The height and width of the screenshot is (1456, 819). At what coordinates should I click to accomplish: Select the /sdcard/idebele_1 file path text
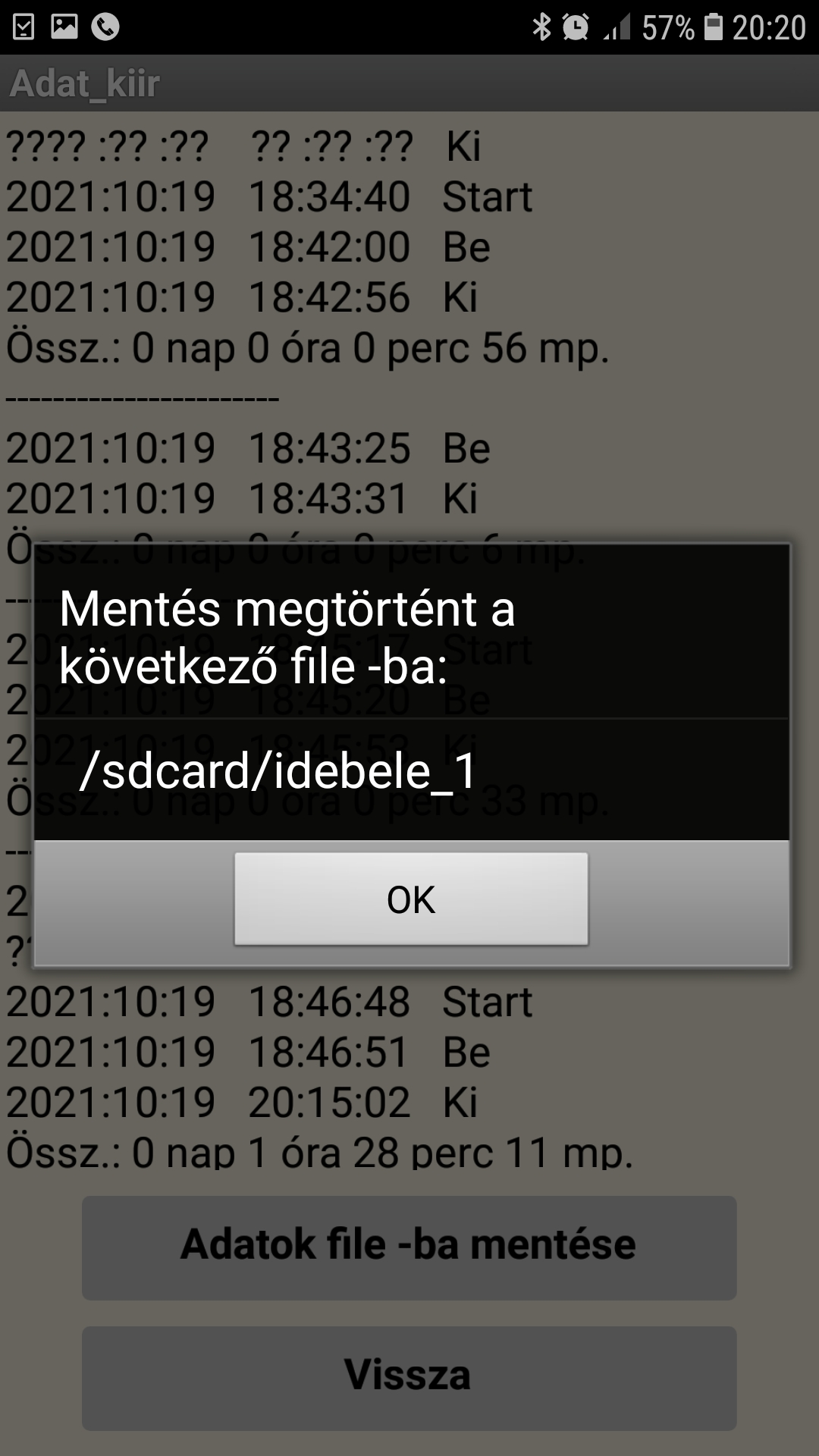tap(278, 771)
